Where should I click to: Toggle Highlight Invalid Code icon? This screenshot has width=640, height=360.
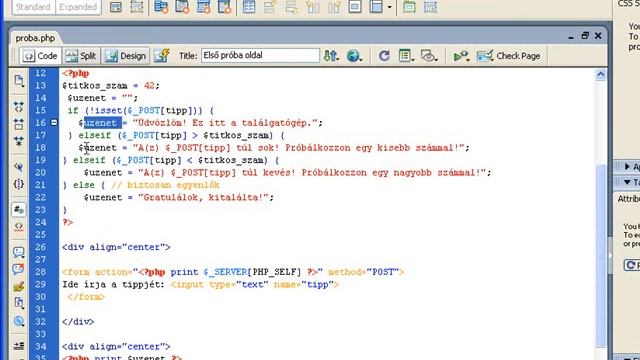tap(19, 227)
